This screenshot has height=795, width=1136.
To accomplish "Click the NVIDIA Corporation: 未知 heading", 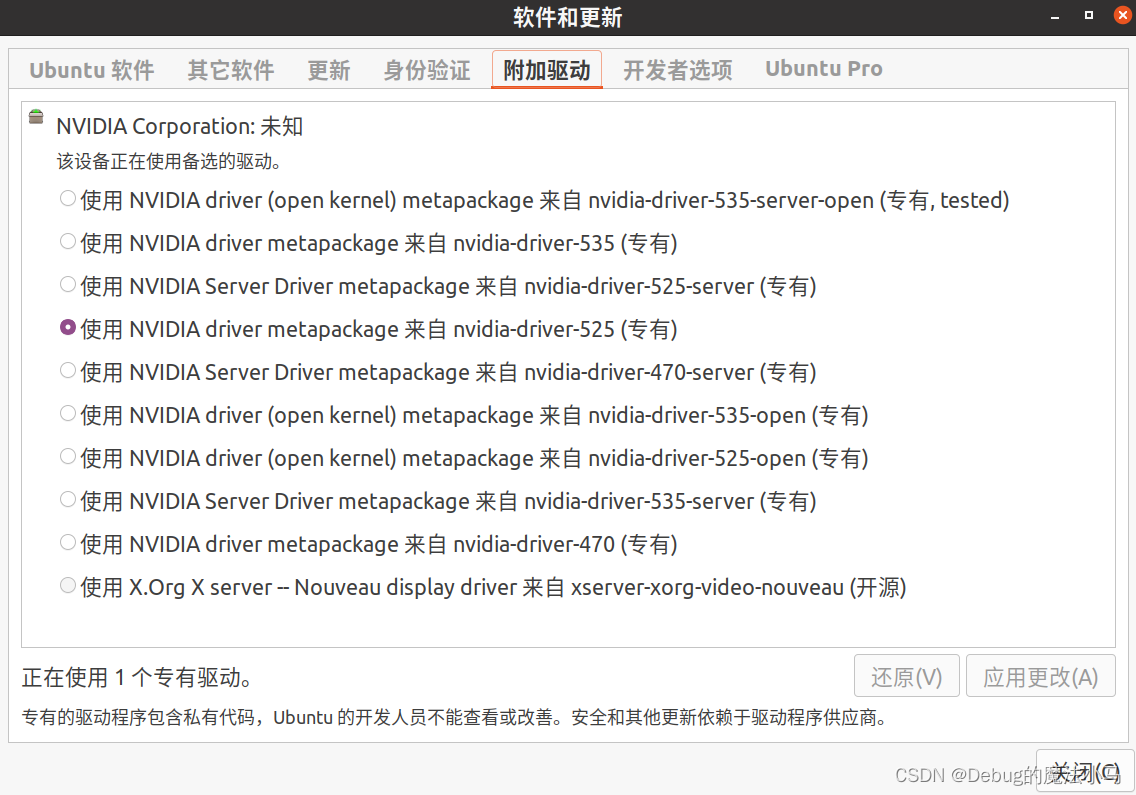I will (x=180, y=126).
